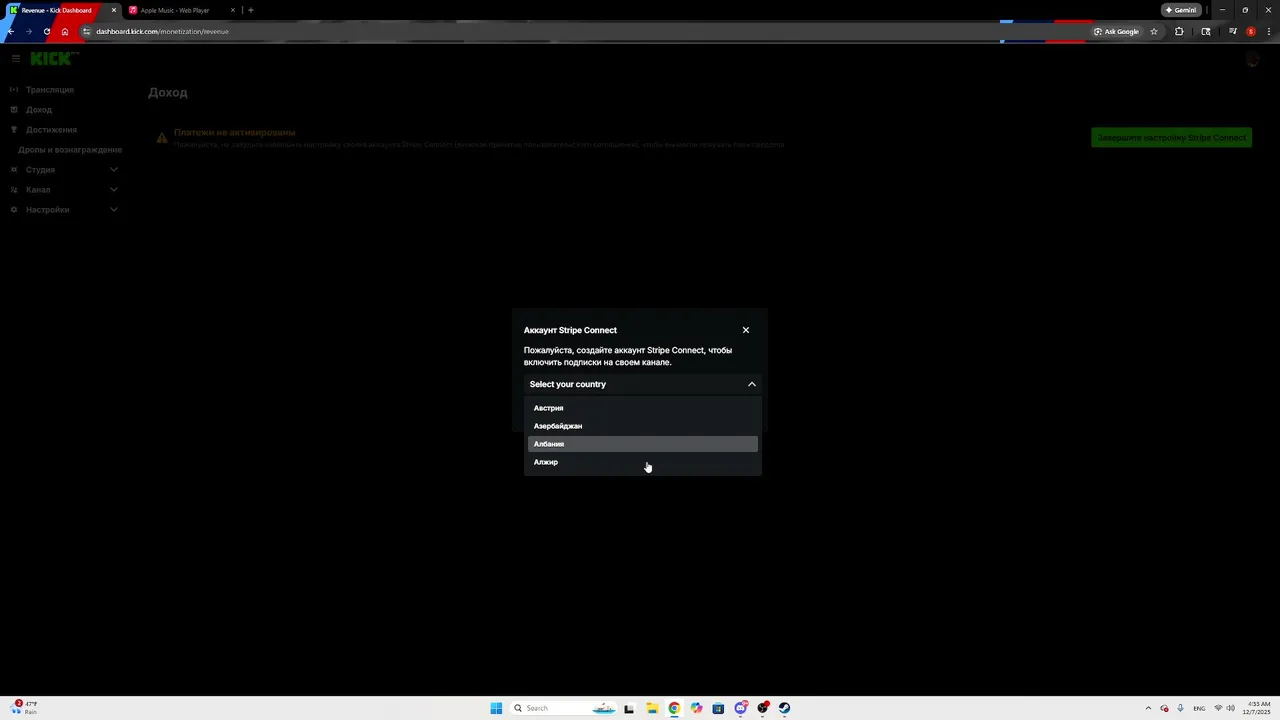Viewport: 1280px width, 720px height.
Task: Open the Достижения sidebar section
Action: coord(51,130)
